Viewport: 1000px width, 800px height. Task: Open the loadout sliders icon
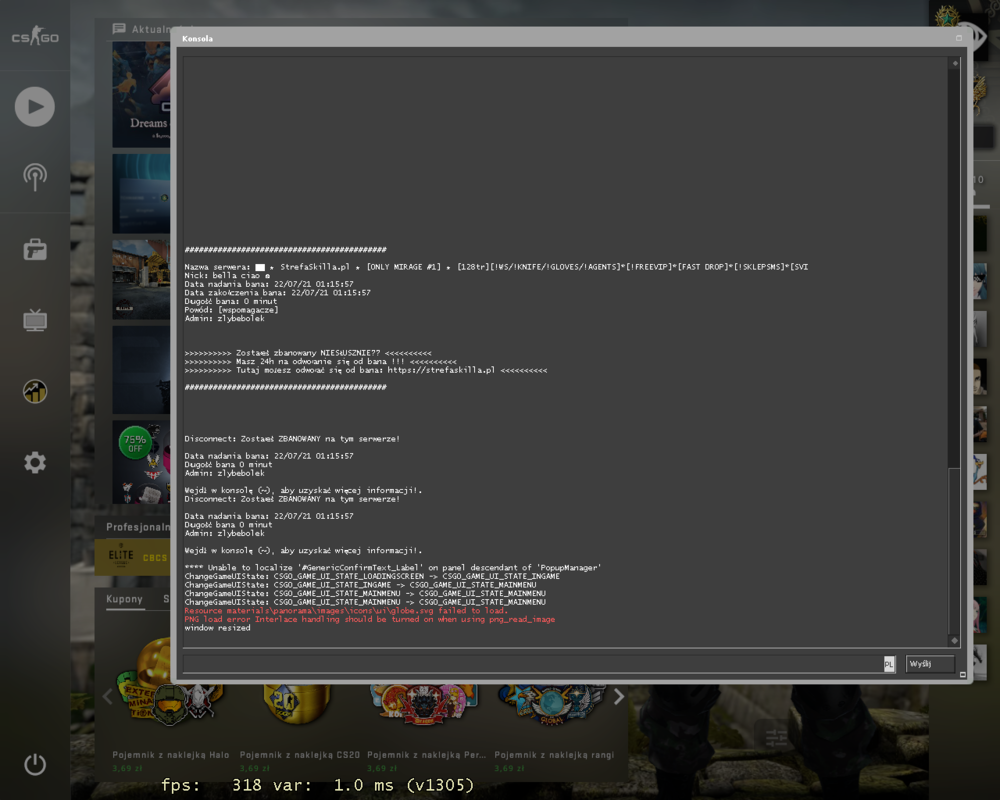pos(776,738)
